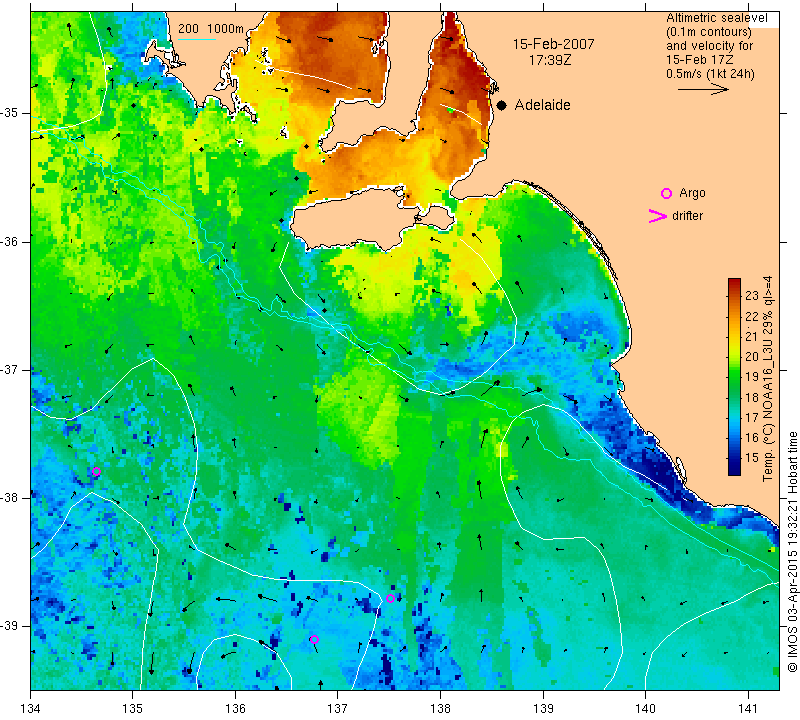Viewport: 800px width, 720px height.
Task: Click yellow section of colour bar near 21
Action: pyautogui.click(x=734, y=336)
